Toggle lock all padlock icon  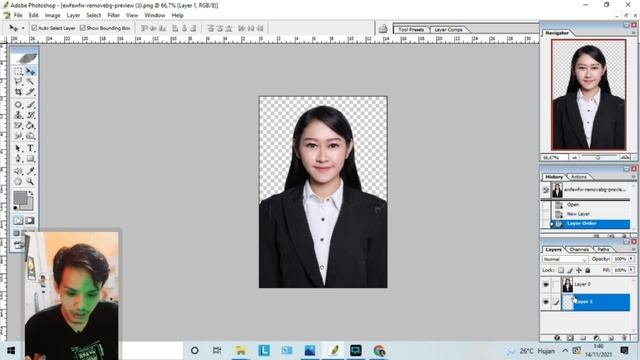point(588,270)
